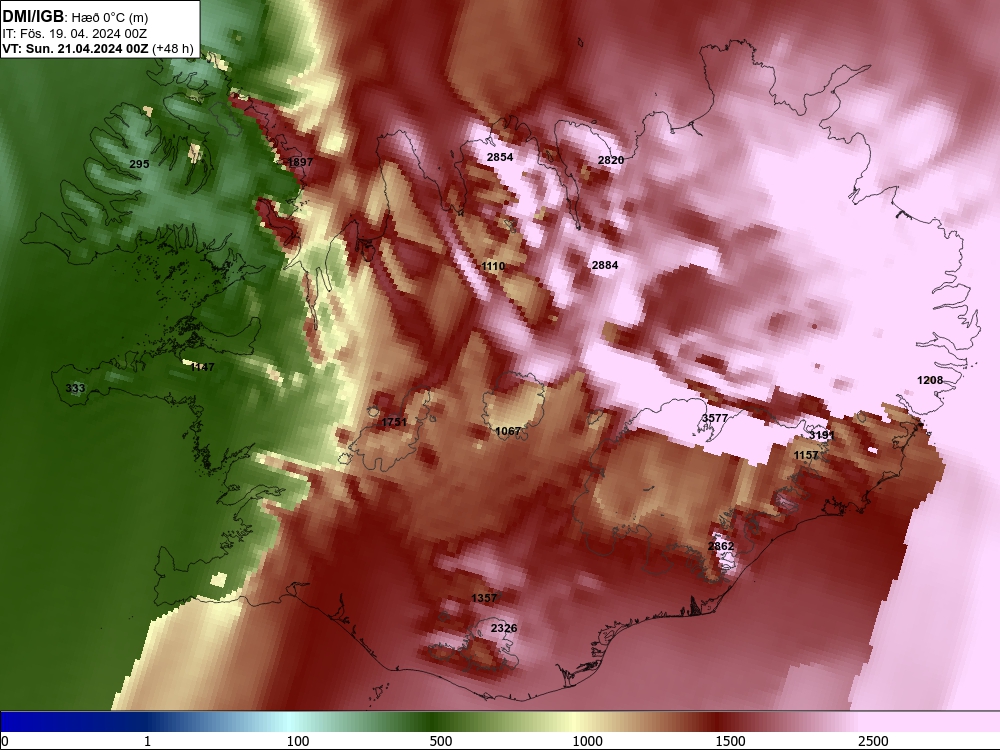Click the legend tick label 2500
This screenshot has width=1000, height=750.
(873, 741)
